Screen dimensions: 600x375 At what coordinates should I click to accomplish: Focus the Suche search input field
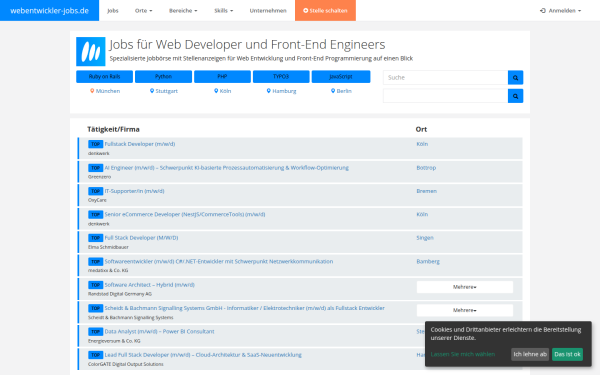pyautogui.click(x=445, y=78)
